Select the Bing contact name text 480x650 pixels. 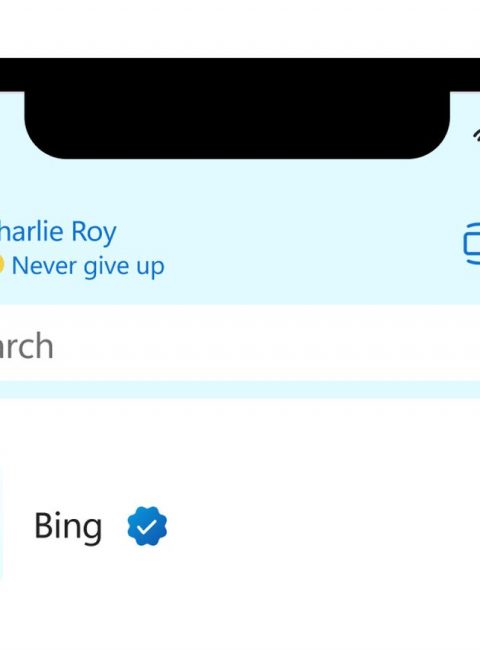click(68, 526)
